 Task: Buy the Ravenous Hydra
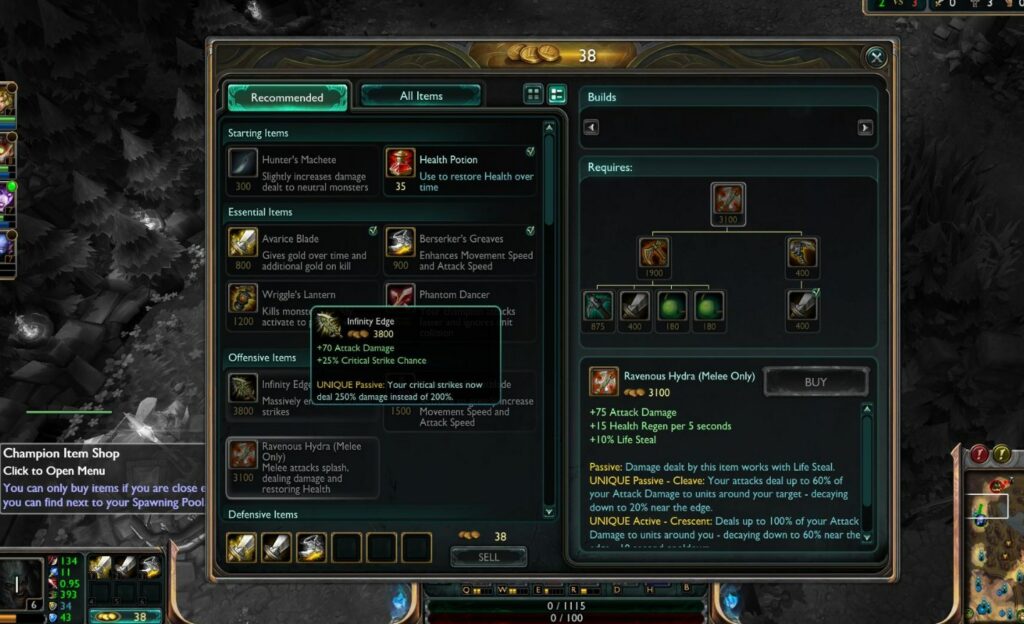click(x=816, y=382)
